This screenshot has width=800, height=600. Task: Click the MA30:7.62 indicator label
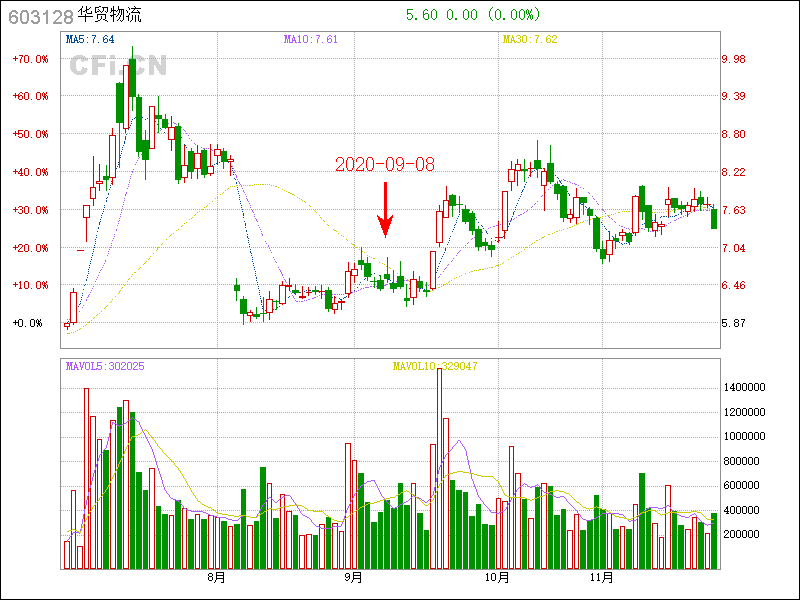[530, 39]
